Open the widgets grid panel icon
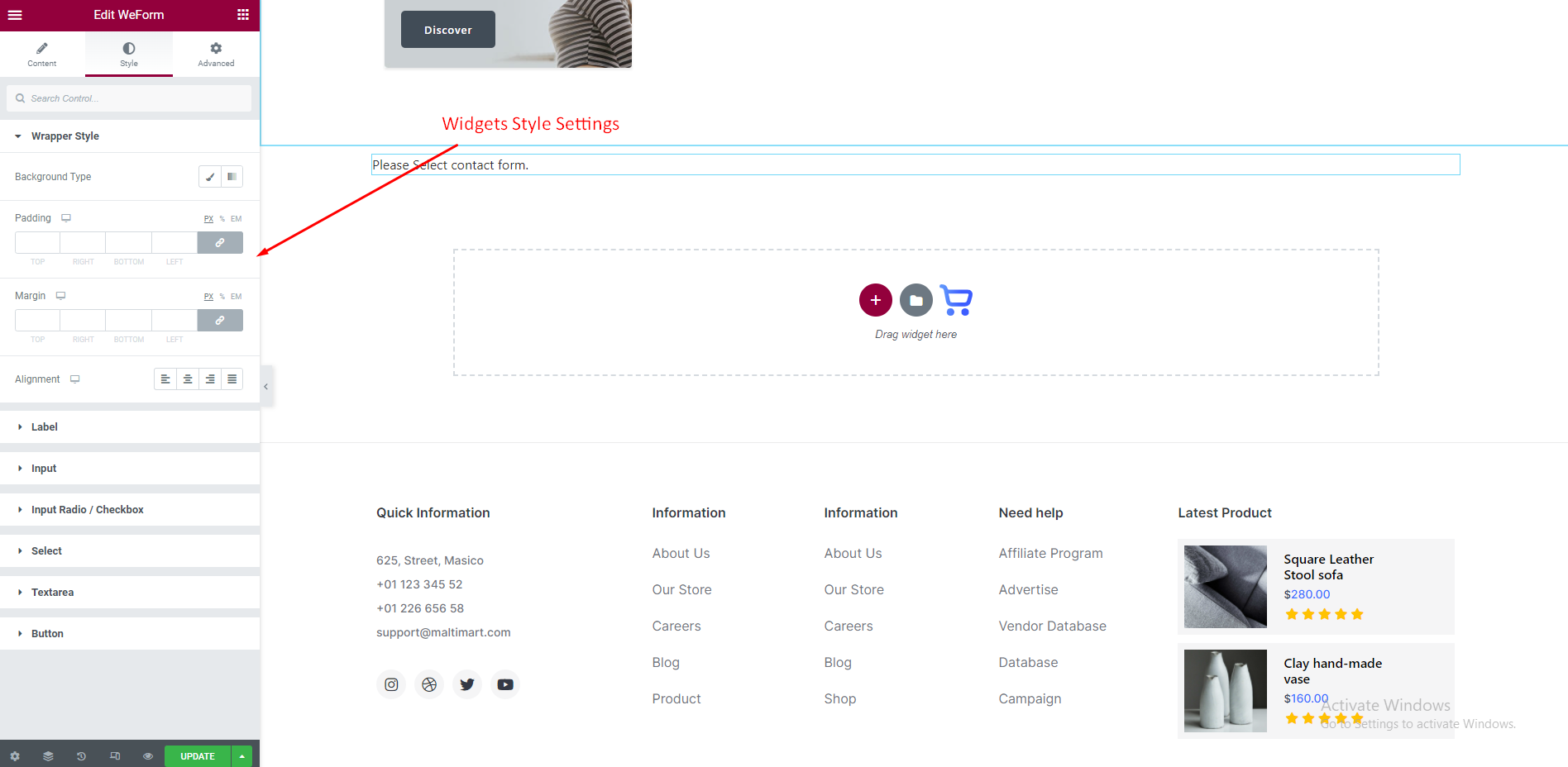The width and height of the screenshot is (1568, 767). (x=243, y=15)
